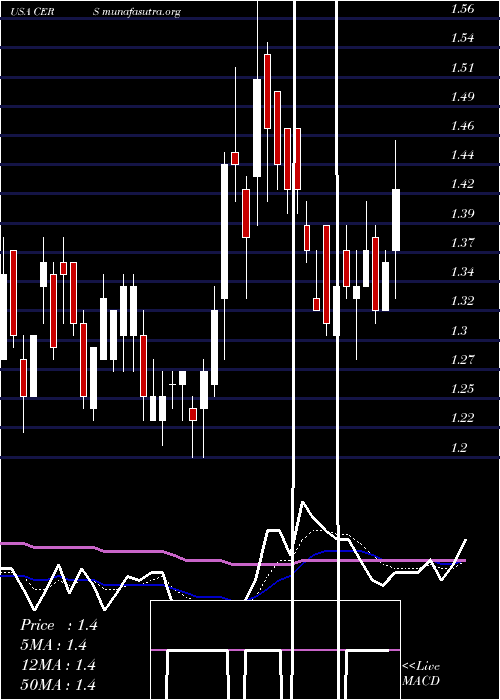
Task: Click the tallest red candlestick near 1.54
Action: [267, 92]
